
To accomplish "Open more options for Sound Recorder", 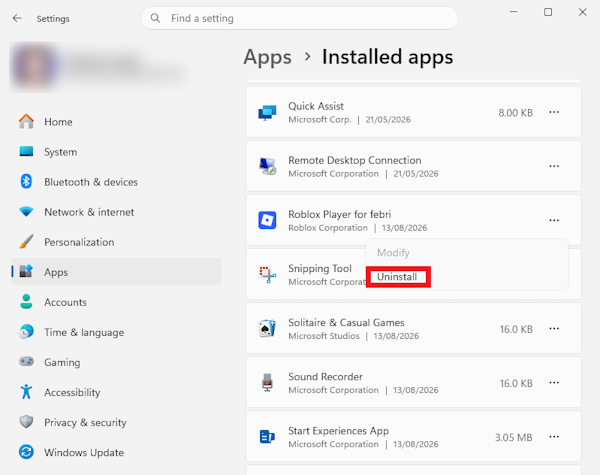I will pos(554,382).
